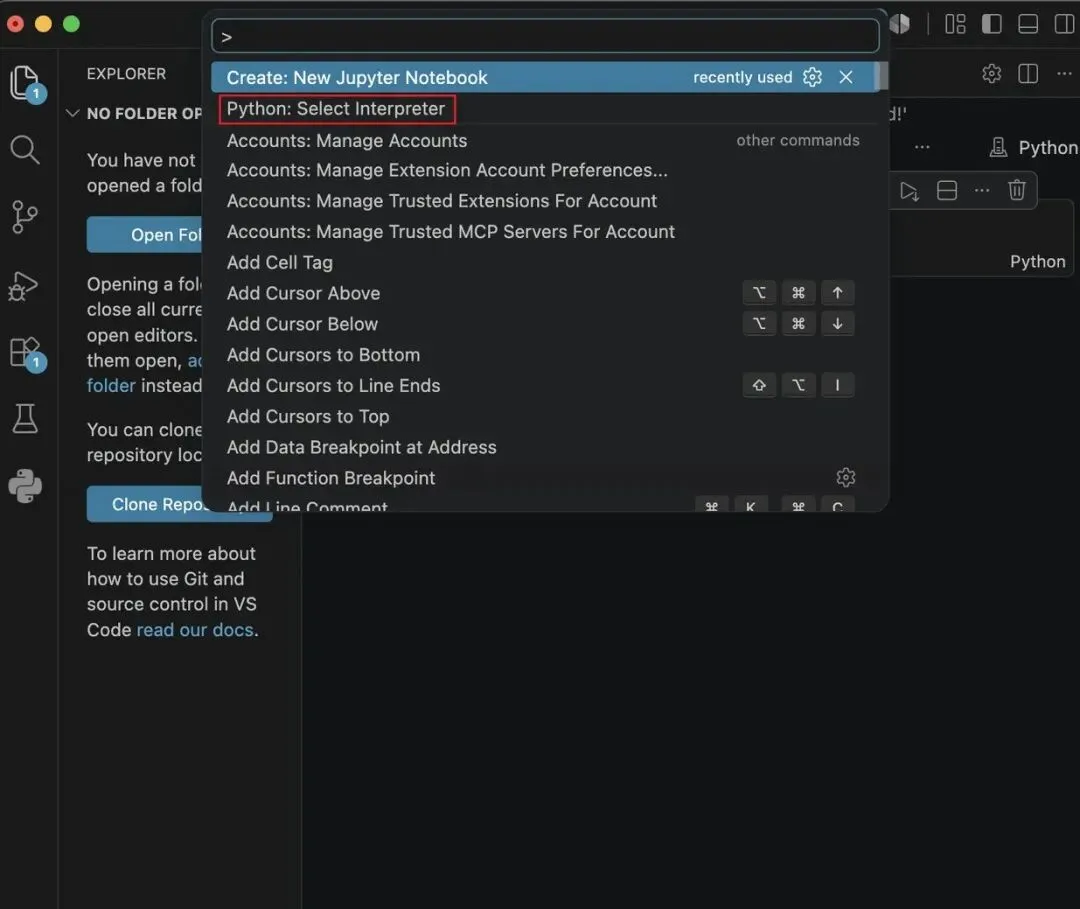The image size is (1080, 909).
Task: Choose Add Data Breakpoint at Address
Action: (545, 447)
